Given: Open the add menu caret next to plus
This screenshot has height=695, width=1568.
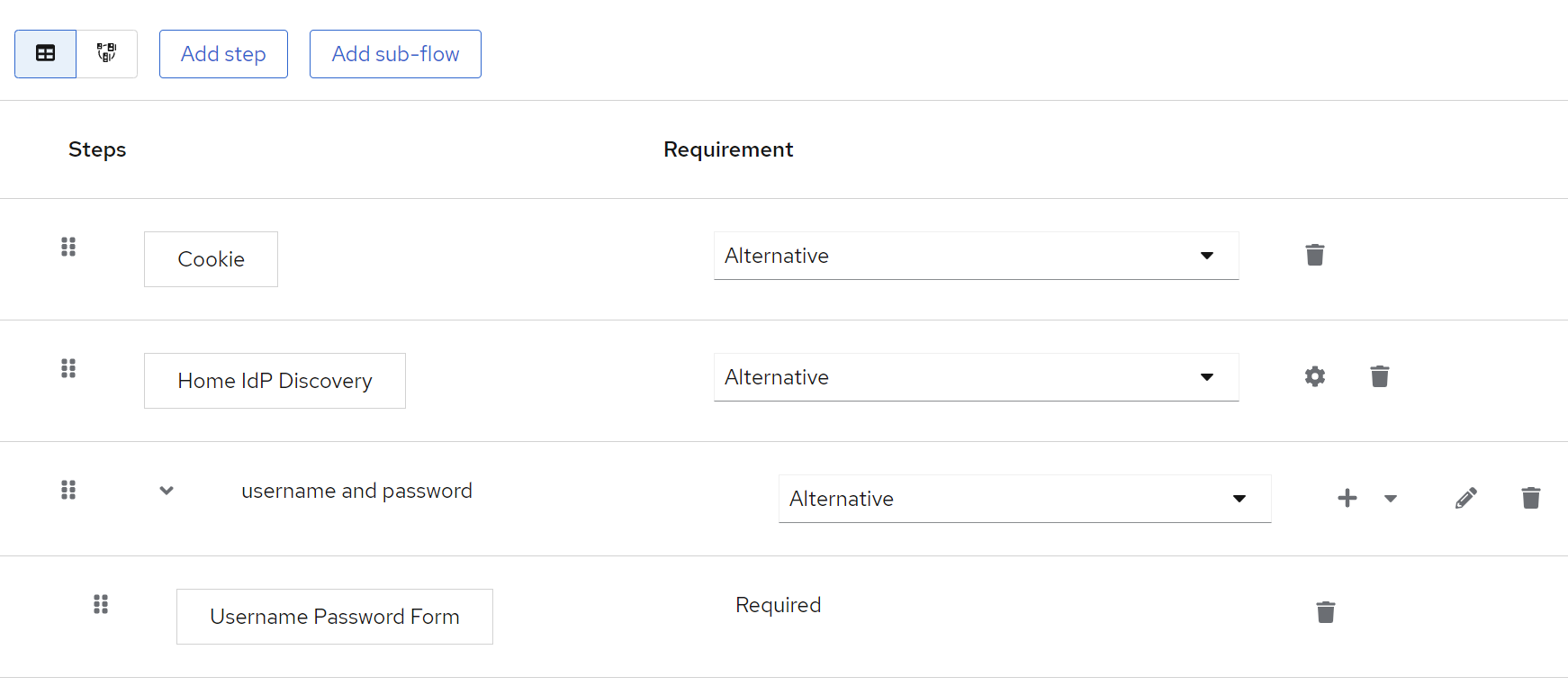Looking at the screenshot, I should (1390, 499).
